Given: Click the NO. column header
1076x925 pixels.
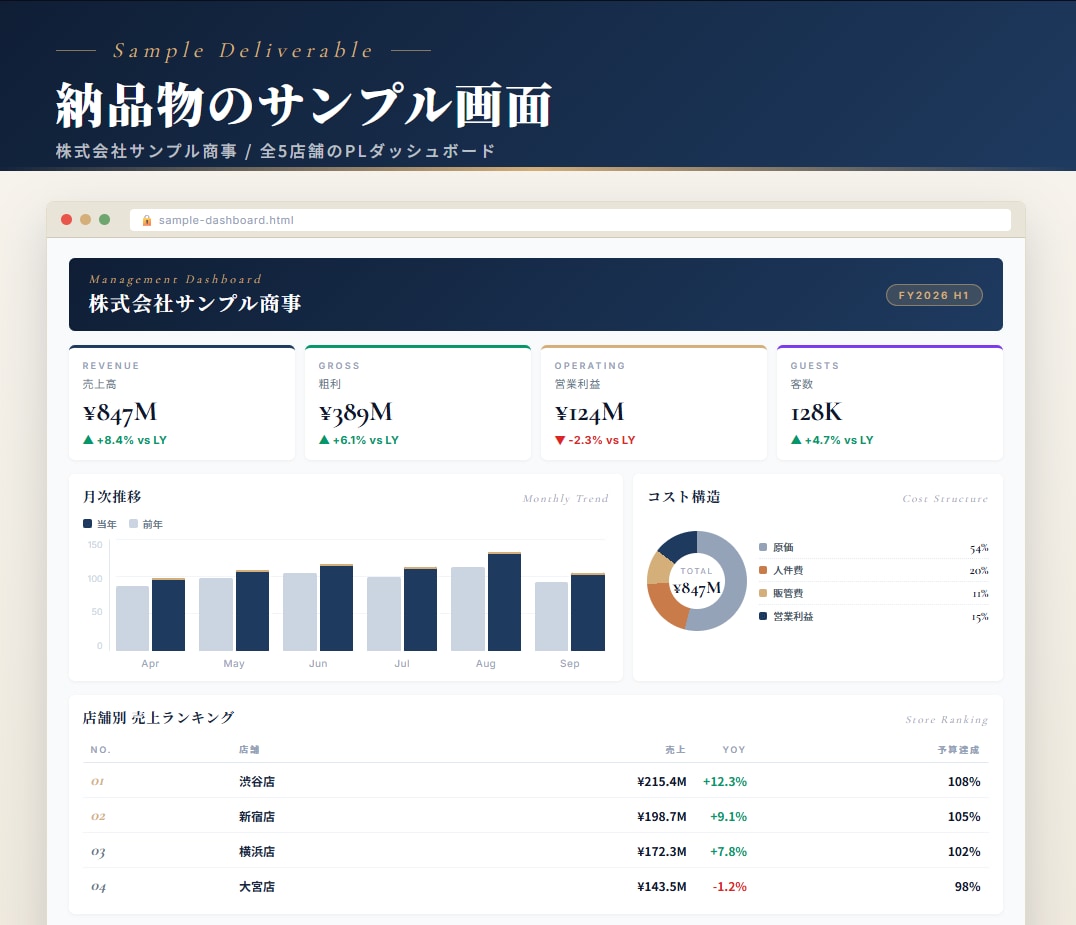Looking at the screenshot, I should (100, 749).
